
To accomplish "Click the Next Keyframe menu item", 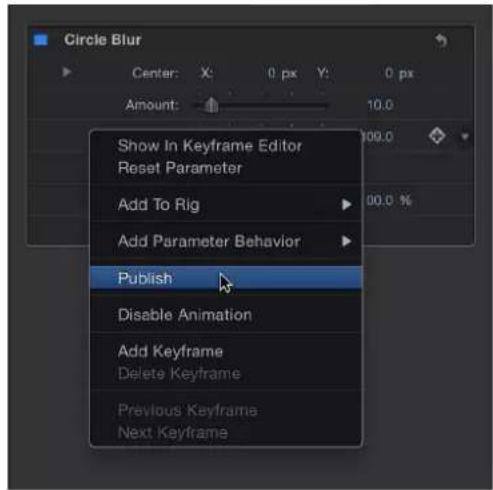I will (x=226, y=433).
